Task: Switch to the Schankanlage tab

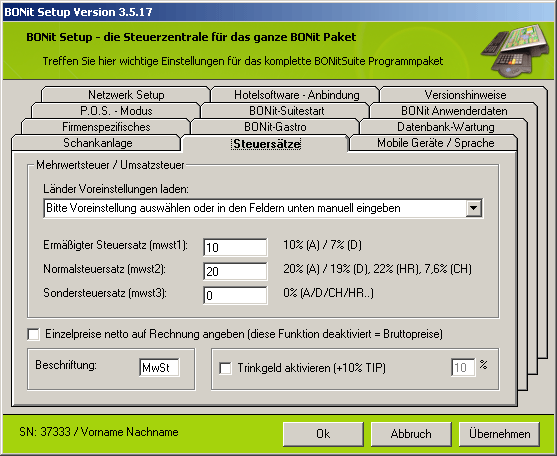Action: pyautogui.click(x=97, y=143)
